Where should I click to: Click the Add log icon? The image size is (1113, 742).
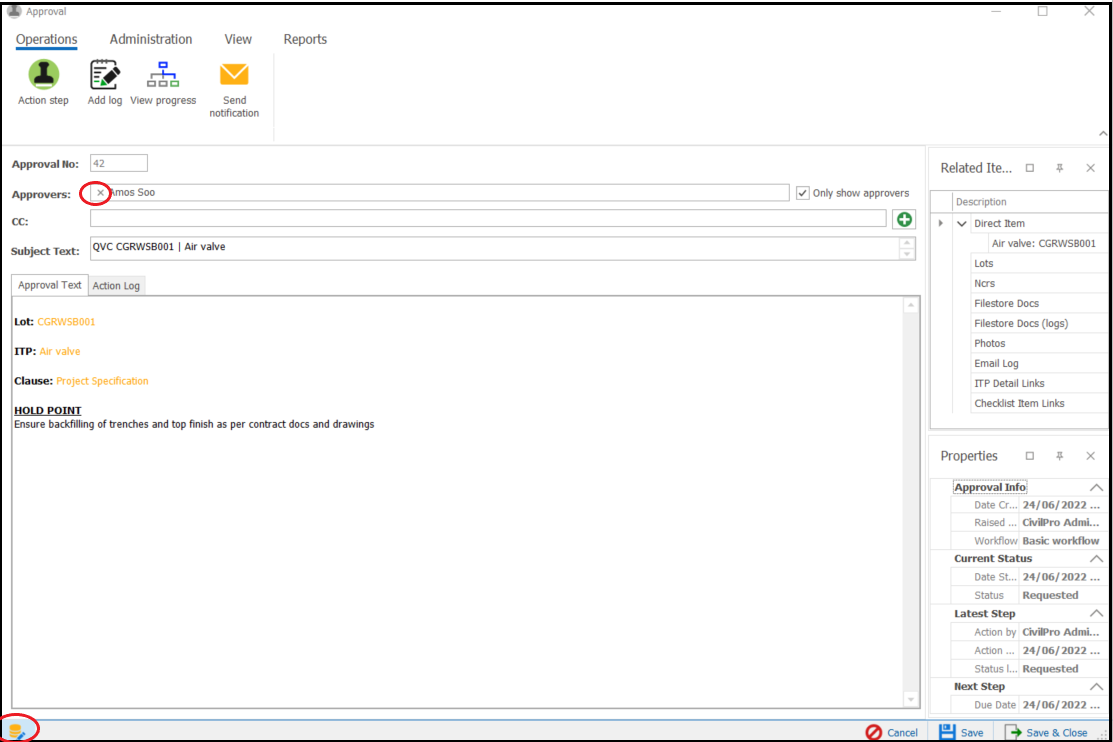point(104,76)
